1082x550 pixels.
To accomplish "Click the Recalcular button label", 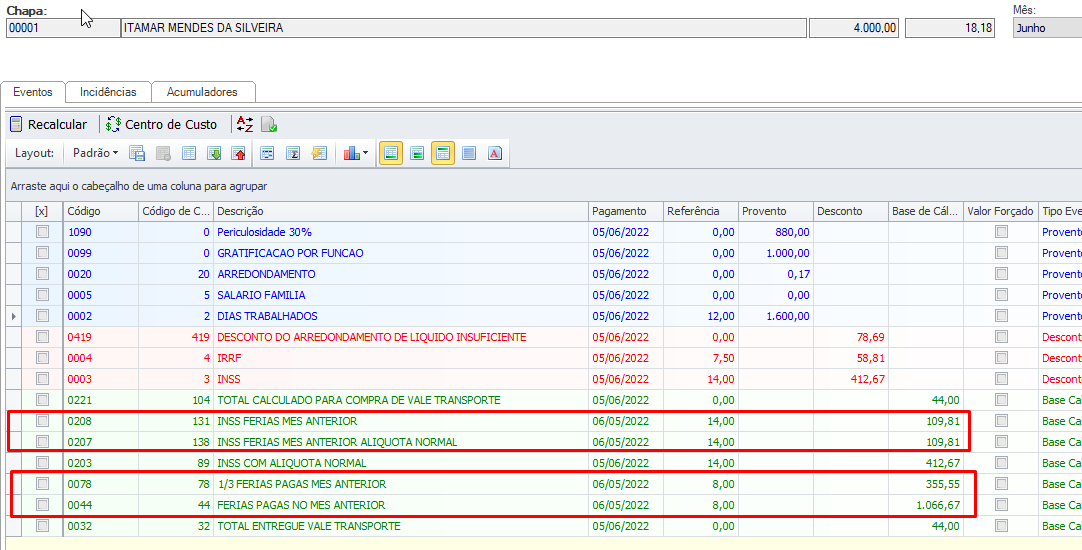I will pyautogui.click(x=57, y=124).
